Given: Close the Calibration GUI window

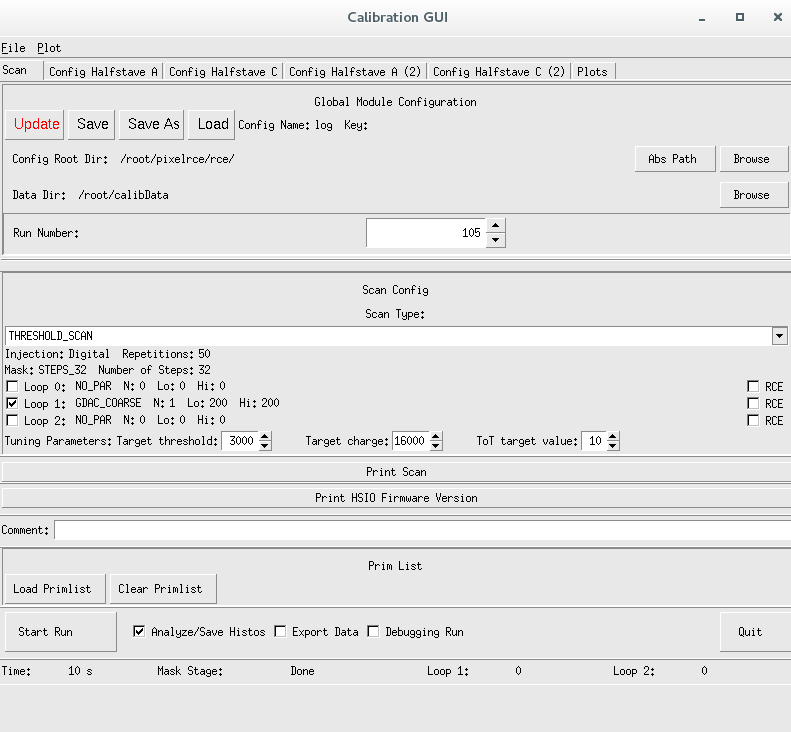Looking at the screenshot, I should coord(778,17).
